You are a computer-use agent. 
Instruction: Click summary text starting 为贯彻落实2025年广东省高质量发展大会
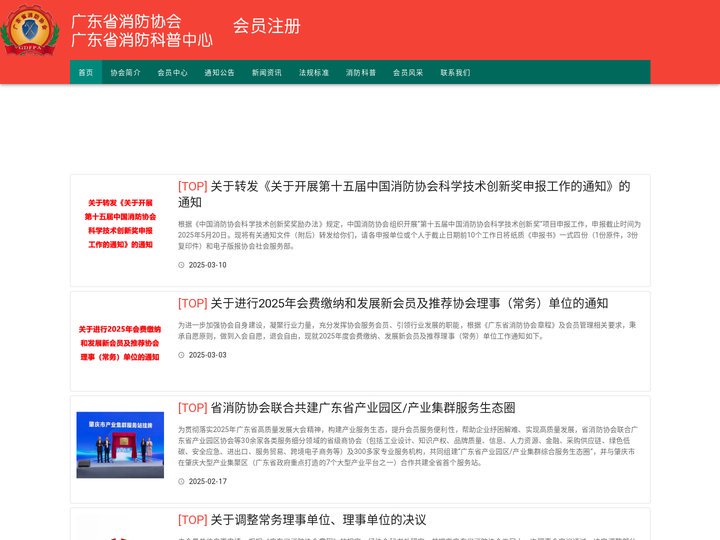pos(408,446)
